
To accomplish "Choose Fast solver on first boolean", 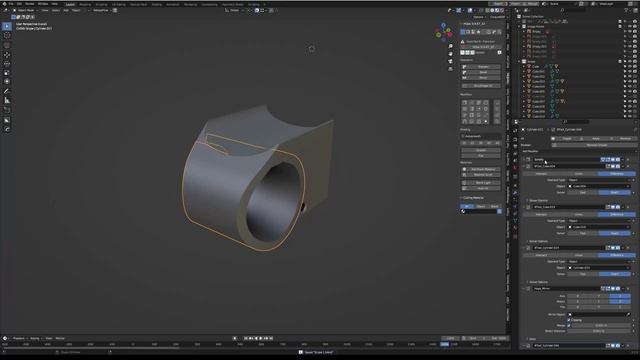I will pos(583,192).
